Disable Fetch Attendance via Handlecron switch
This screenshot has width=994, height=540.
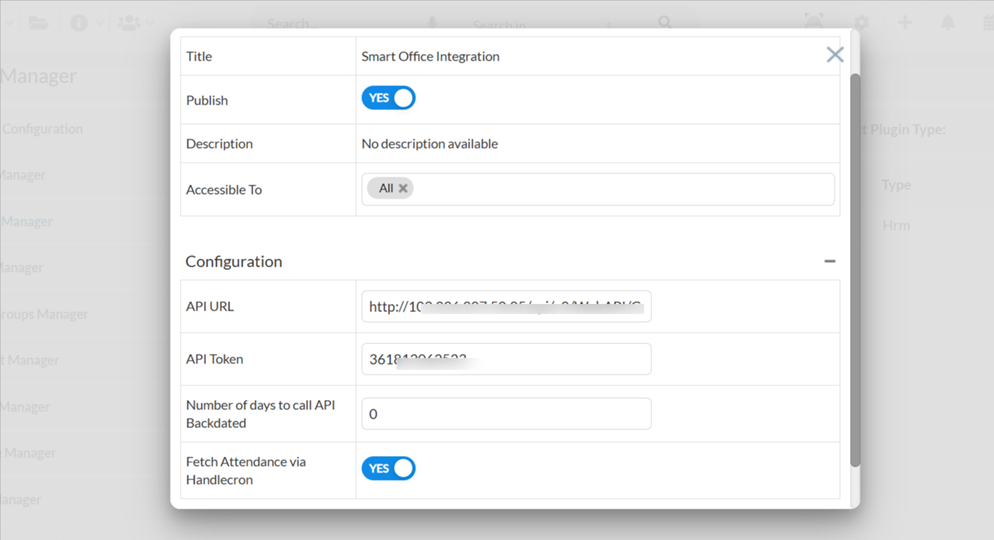(389, 468)
